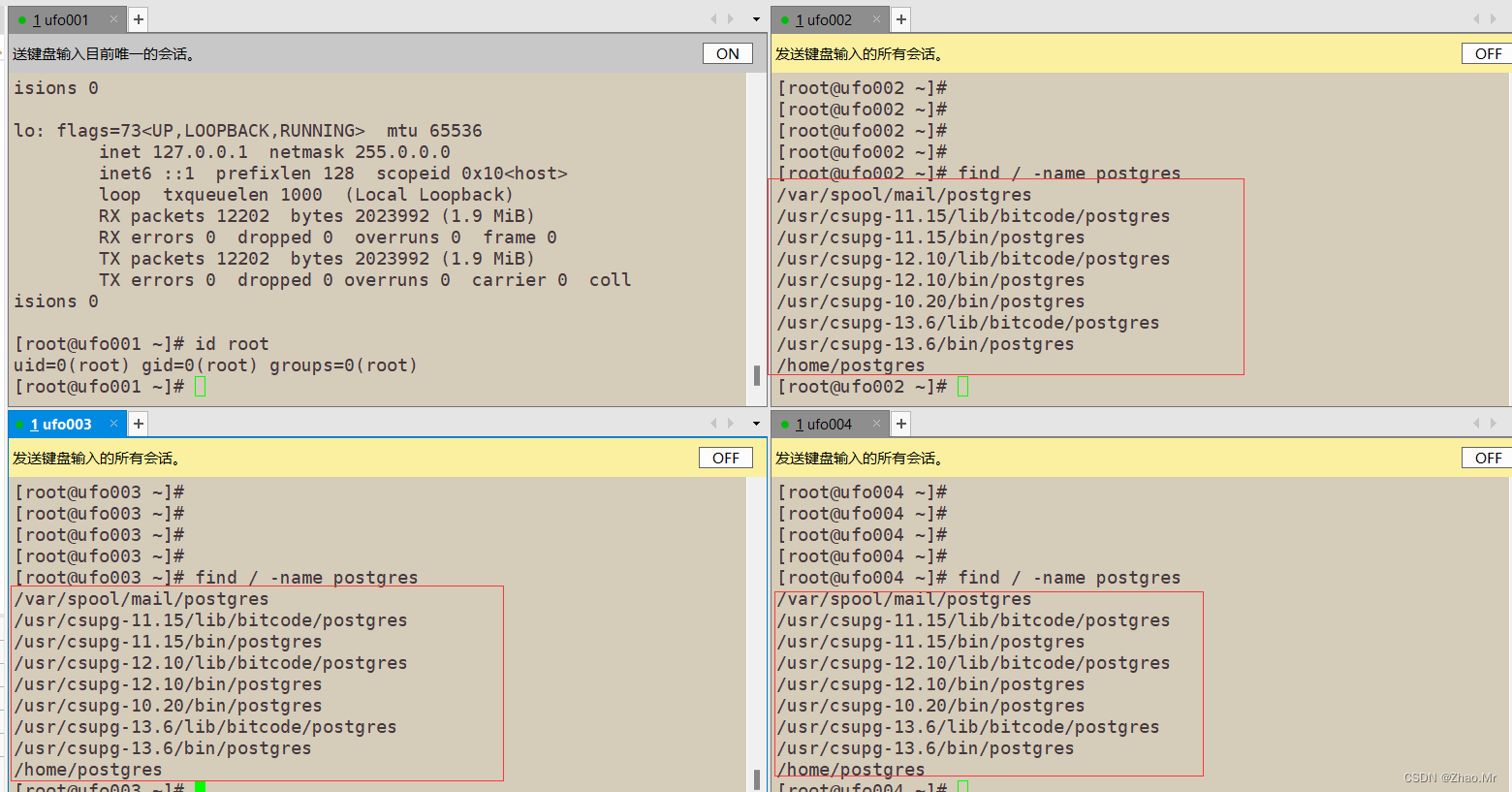
Task: Click "inet 127.0.0.1" line in ufo001
Action: (x=274, y=152)
